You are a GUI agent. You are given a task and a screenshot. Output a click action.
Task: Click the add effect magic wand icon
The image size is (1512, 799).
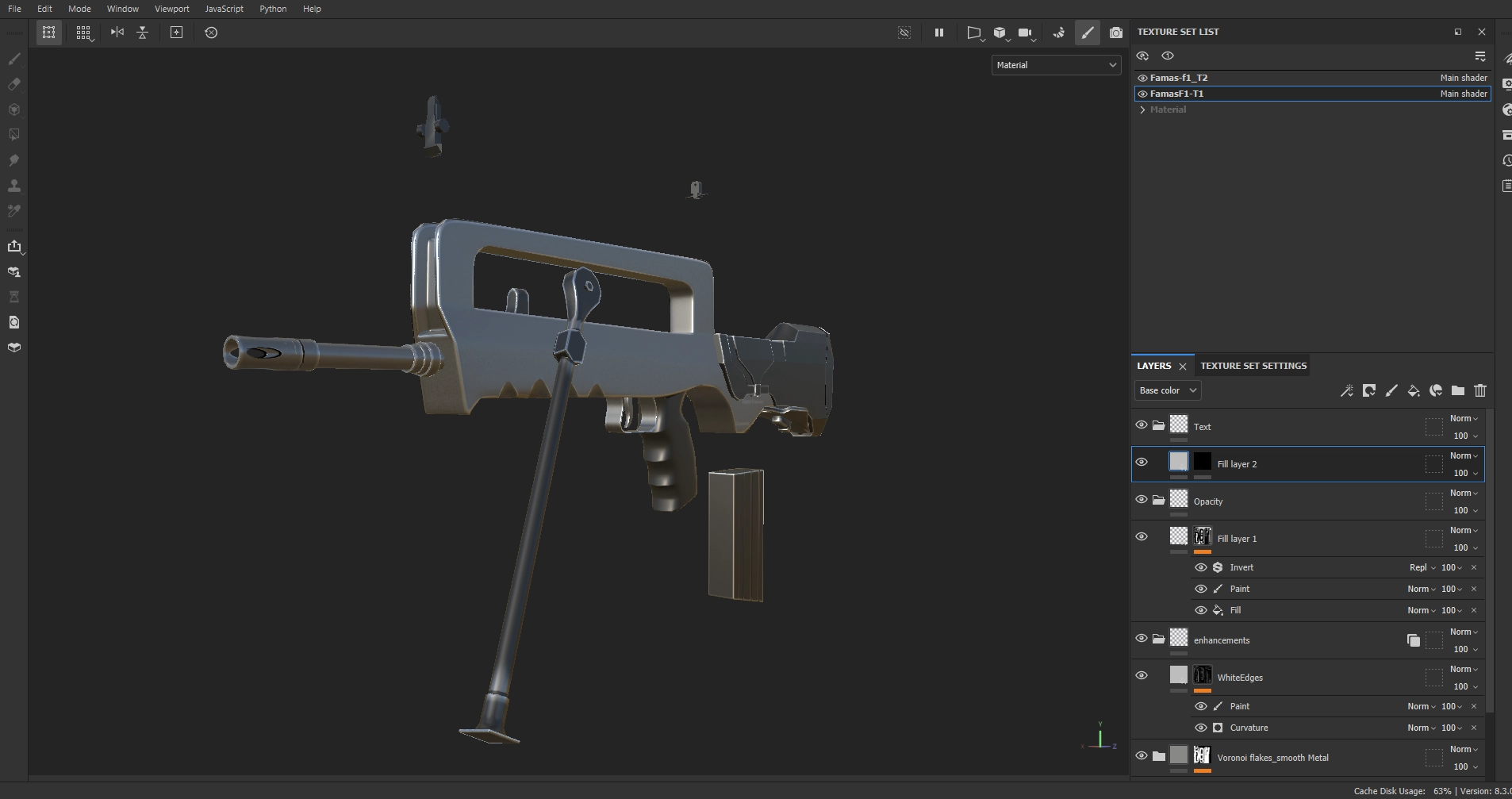pyautogui.click(x=1347, y=390)
